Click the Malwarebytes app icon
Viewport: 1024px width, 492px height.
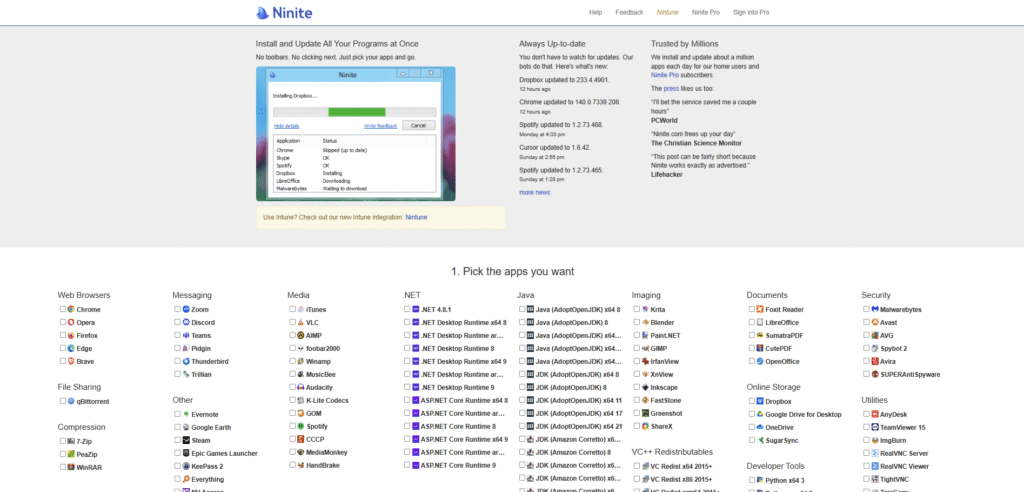pyautogui.click(x=875, y=310)
